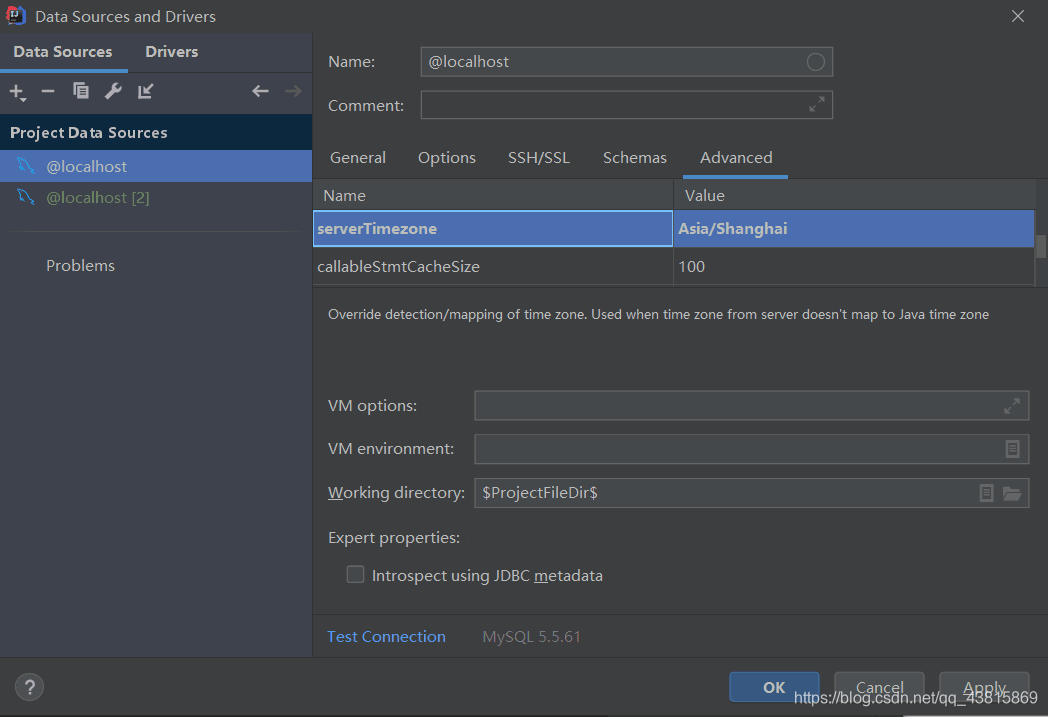Open the Options tab
1048x717 pixels.
[x=446, y=158]
